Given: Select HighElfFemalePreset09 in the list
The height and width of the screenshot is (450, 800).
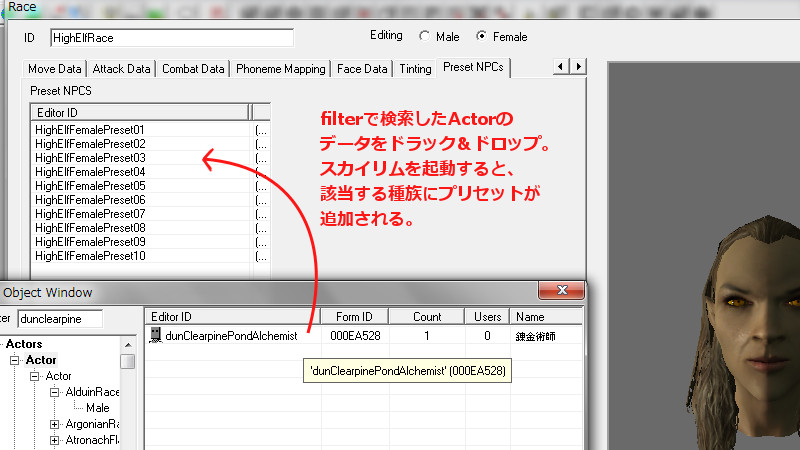Looking at the screenshot, I should (x=90, y=242).
